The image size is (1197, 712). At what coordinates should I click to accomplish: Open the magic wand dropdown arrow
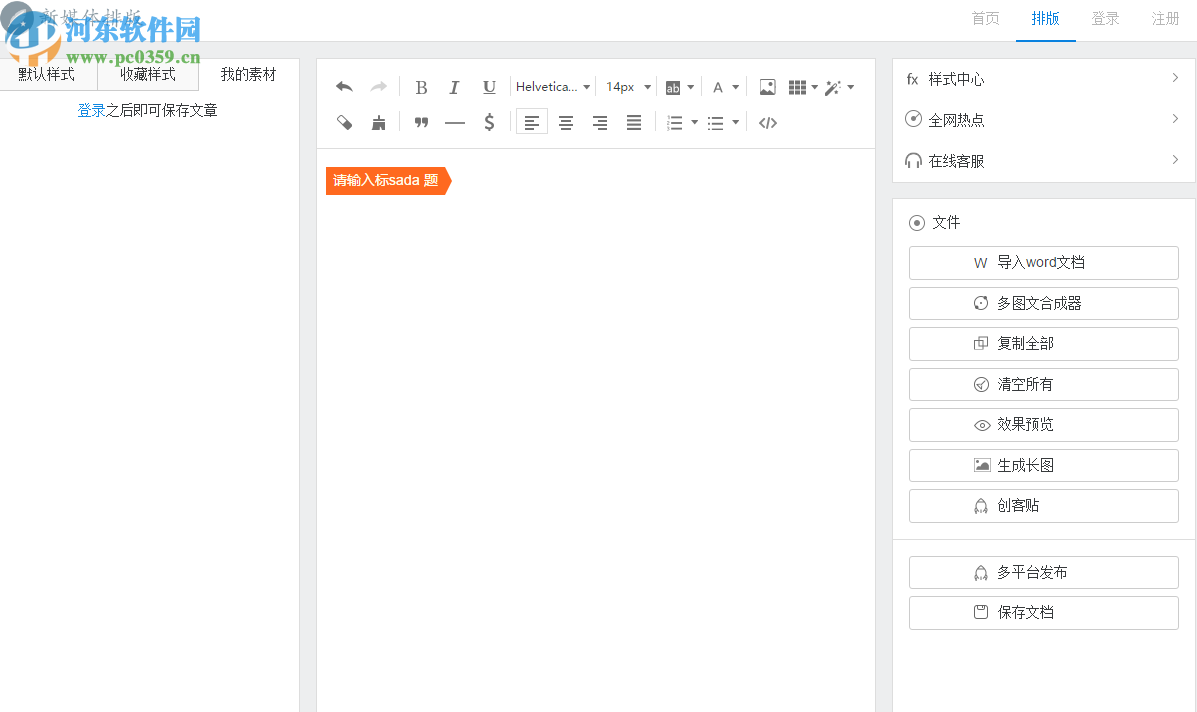point(850,87)
